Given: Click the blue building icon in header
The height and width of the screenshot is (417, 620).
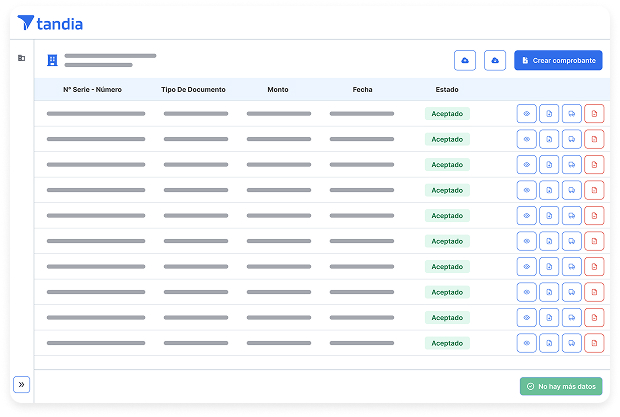Looking at the screenshot, I should (x=52, y=60).
